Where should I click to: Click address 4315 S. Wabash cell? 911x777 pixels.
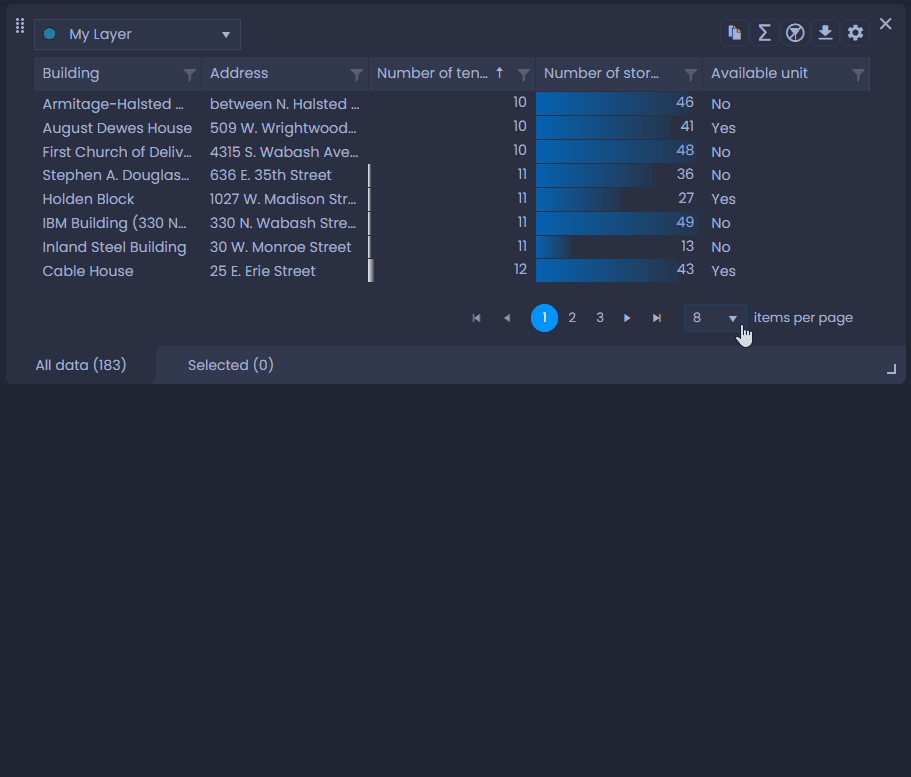284,152
